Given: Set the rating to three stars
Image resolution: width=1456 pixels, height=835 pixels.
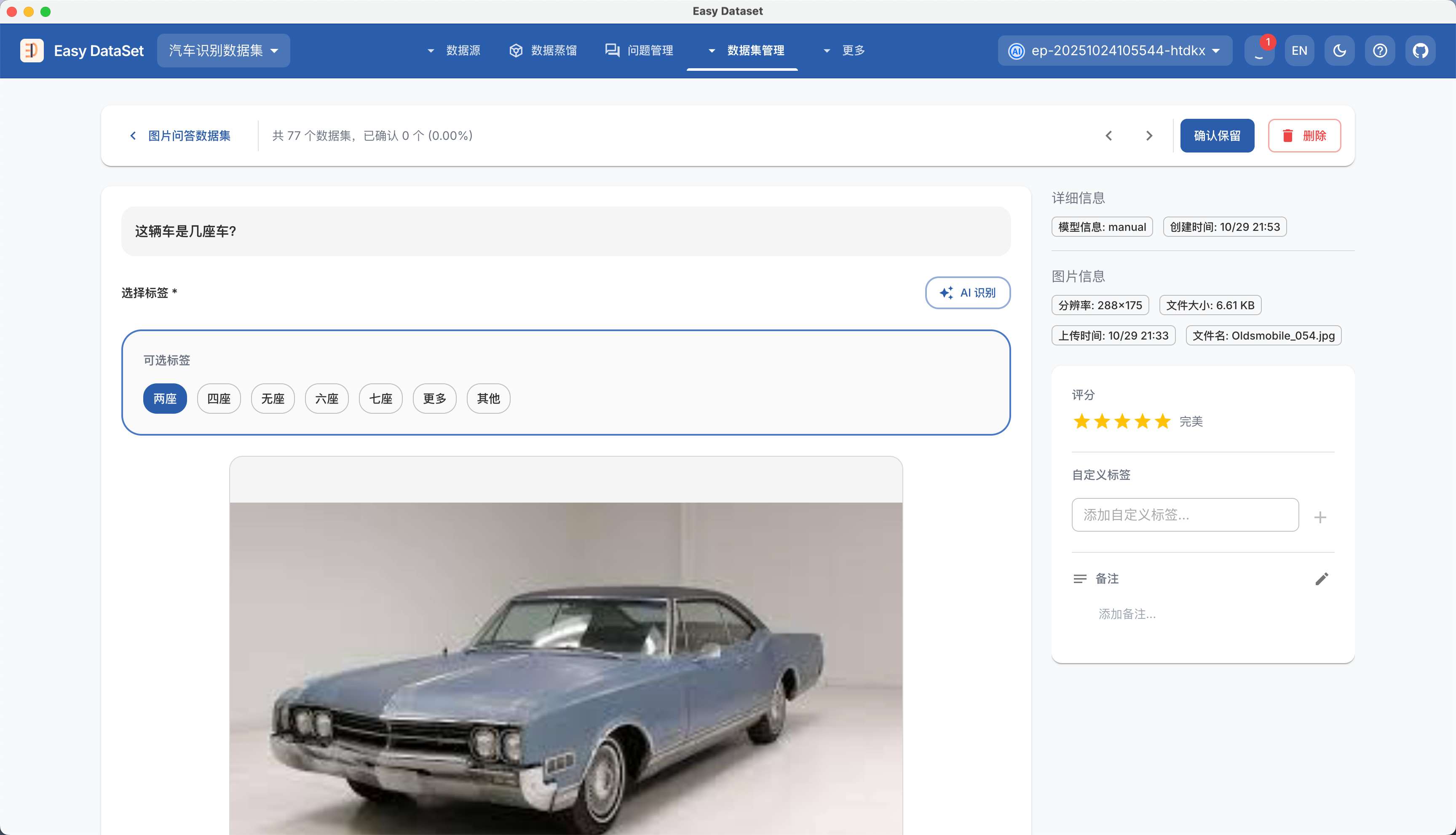Looking at the screenshot, I should click(1121, 422).
